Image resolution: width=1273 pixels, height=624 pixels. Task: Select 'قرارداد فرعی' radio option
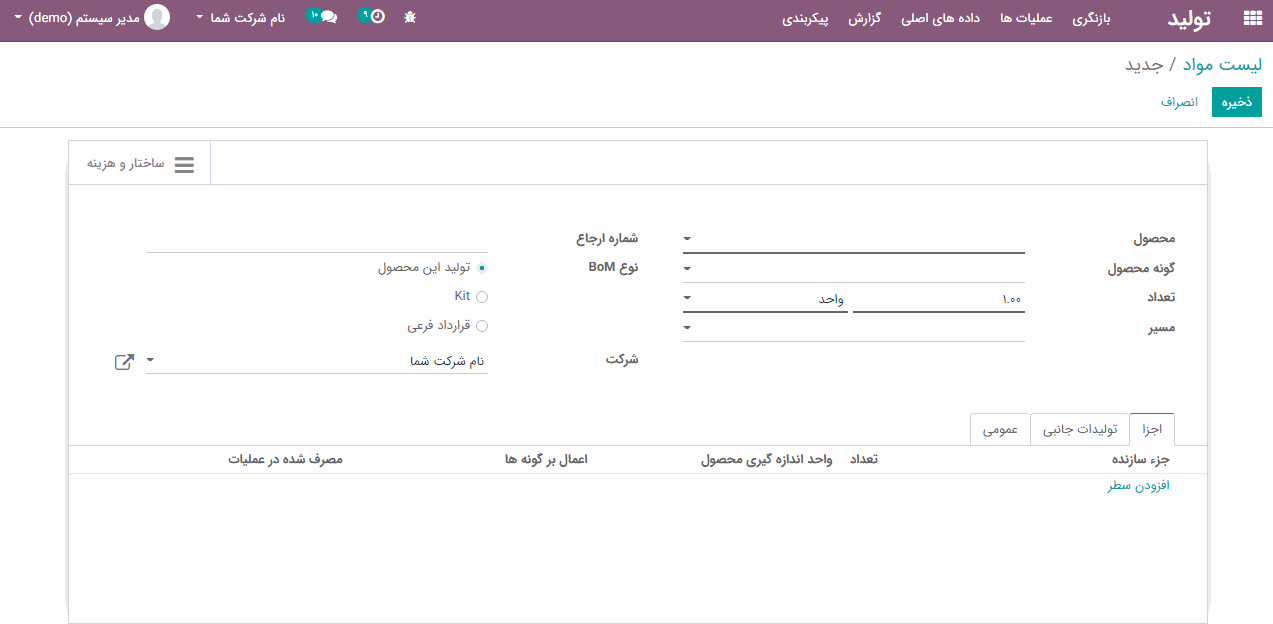pos(482,326)
